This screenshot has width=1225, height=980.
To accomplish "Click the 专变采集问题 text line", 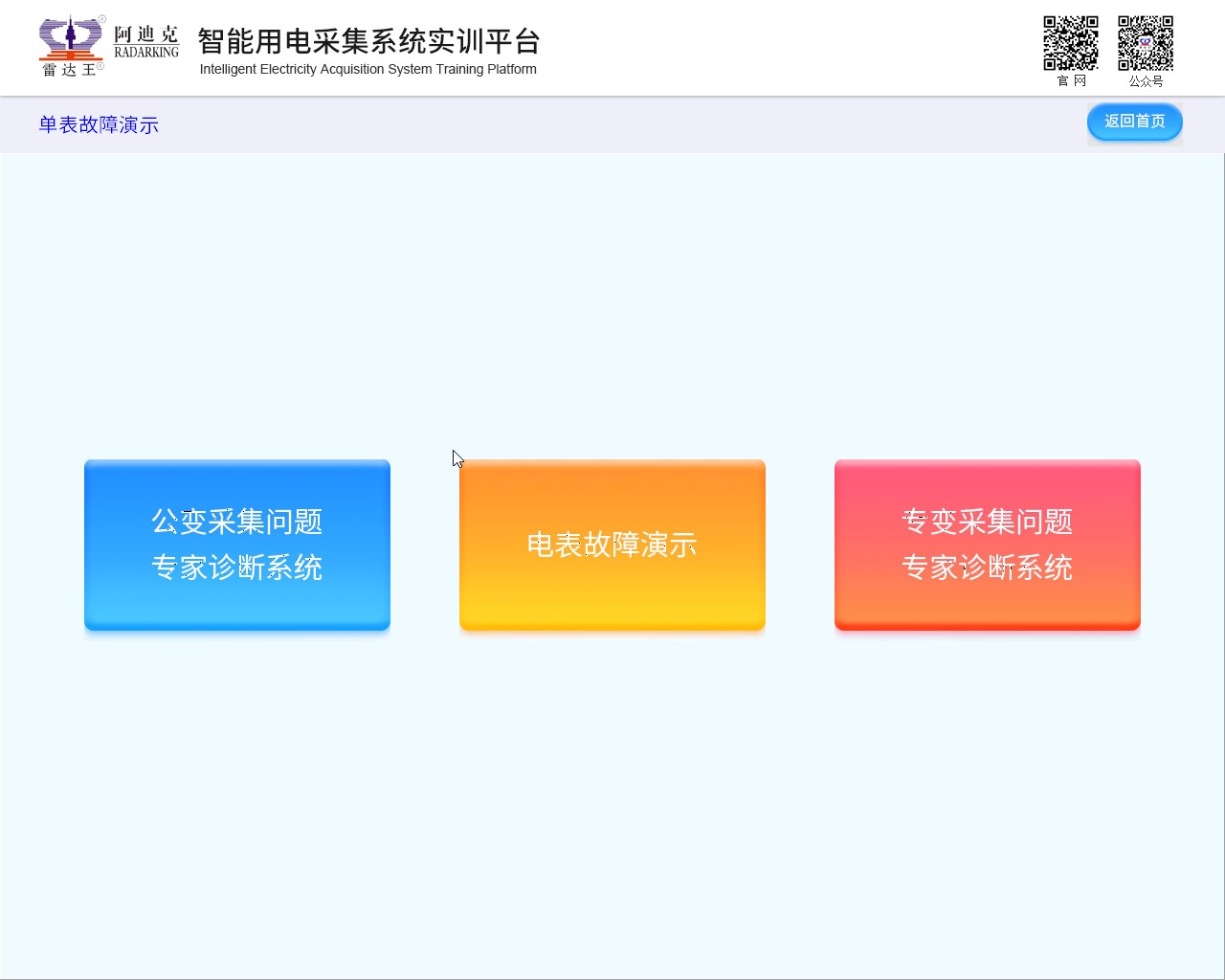I will [x=988, y=522].
